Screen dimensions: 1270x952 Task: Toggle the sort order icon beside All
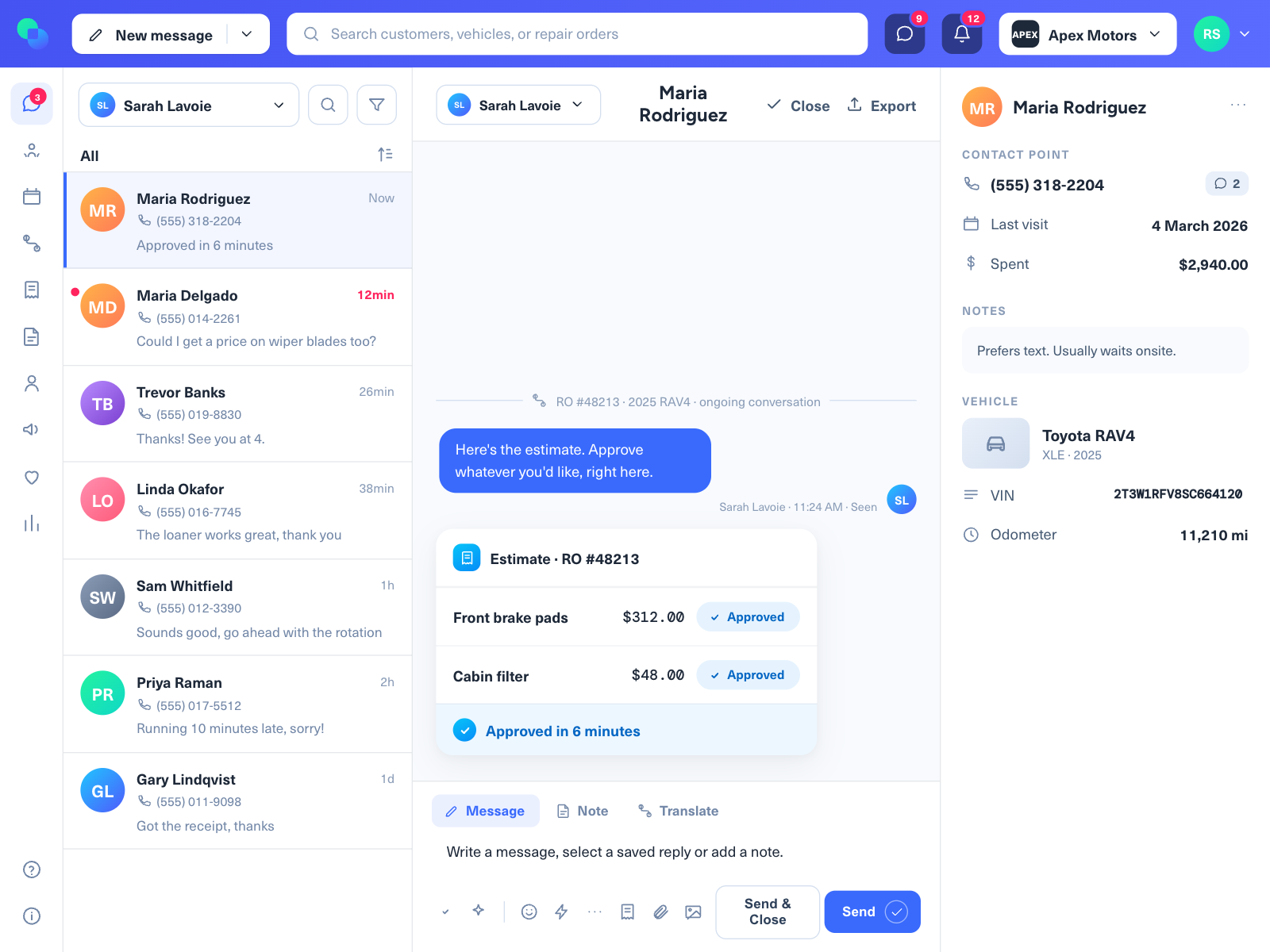coord(385,155)
